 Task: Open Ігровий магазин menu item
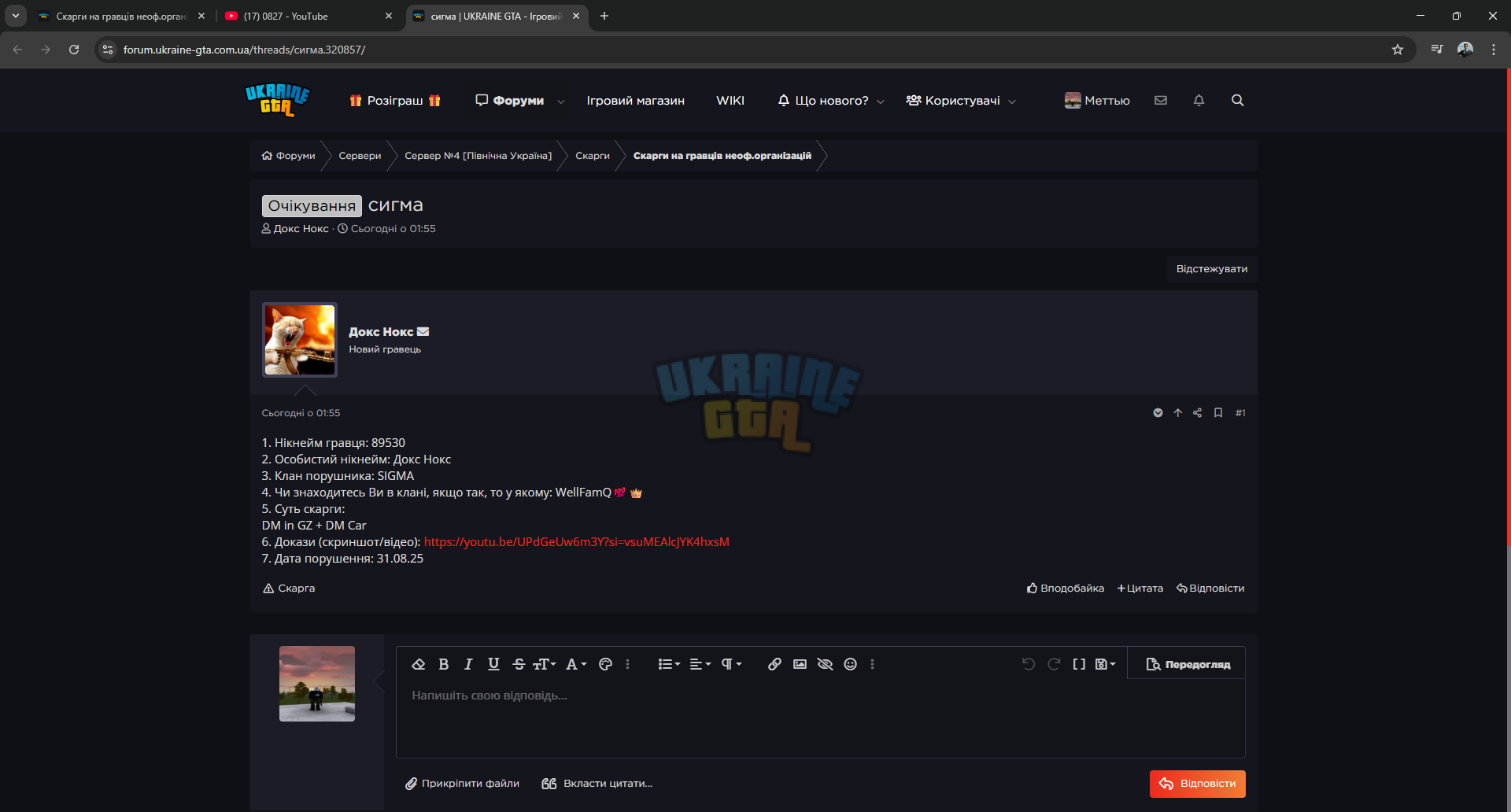tap(636, 101)
